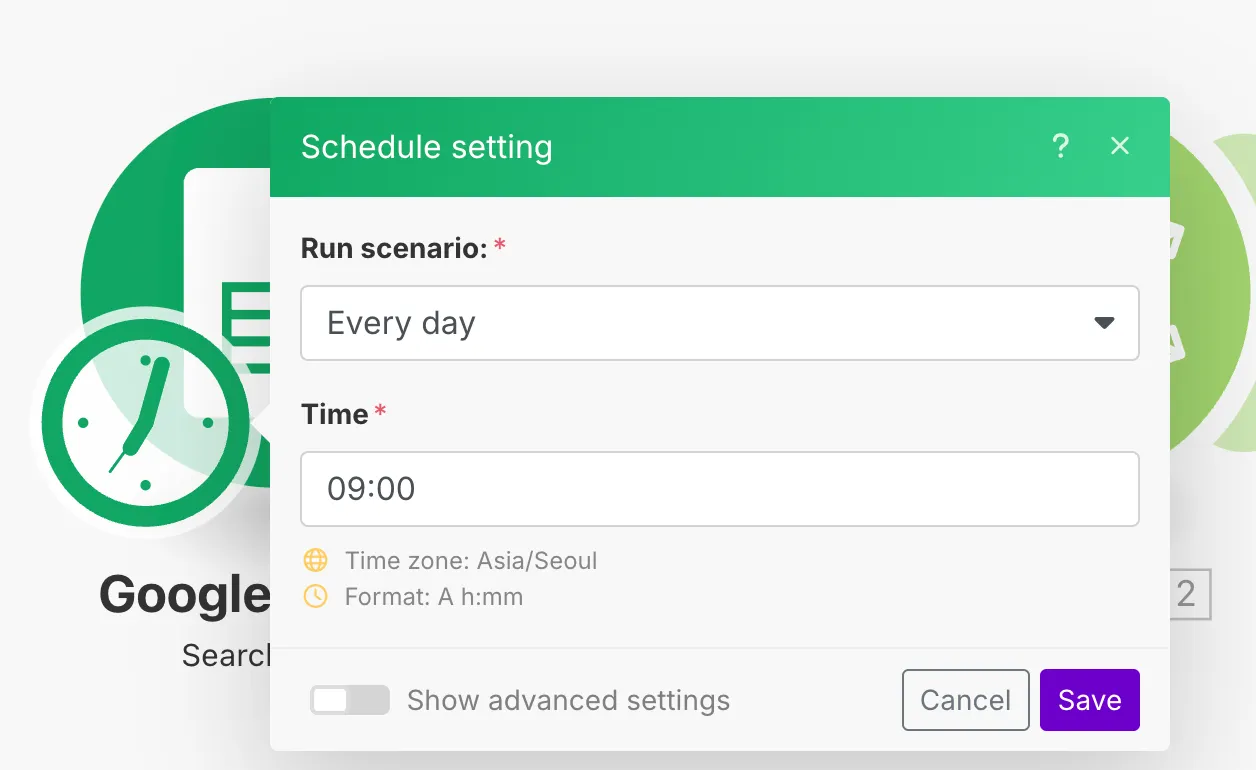
Task: Open the help question mark icon
Action: [x=1061, y=147]
